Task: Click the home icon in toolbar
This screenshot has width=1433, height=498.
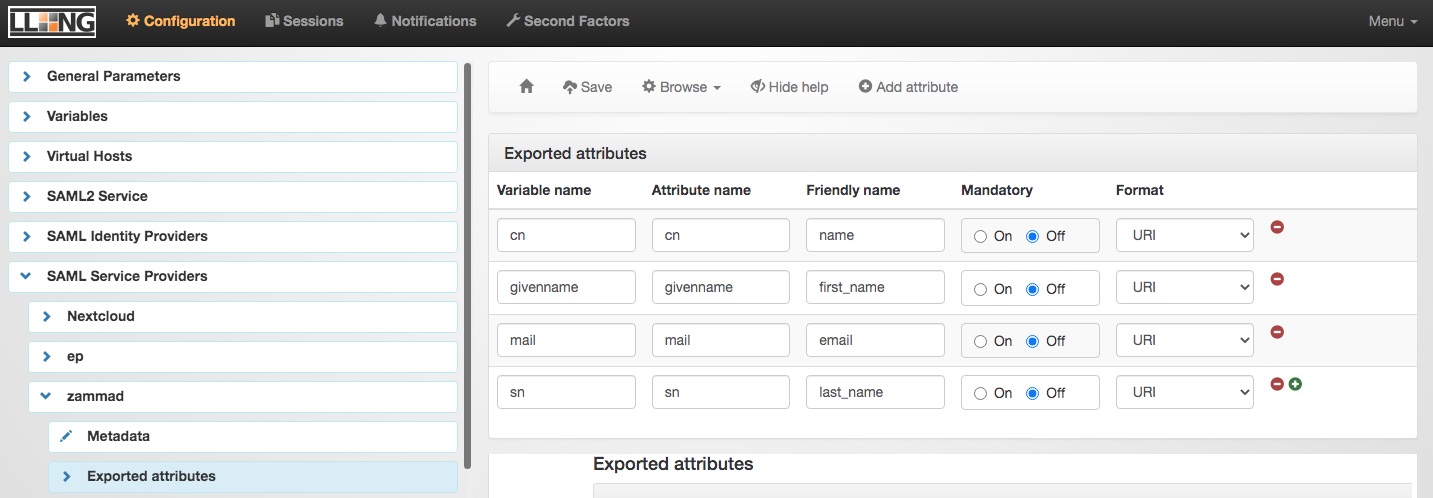Action: tap(527, 87)
